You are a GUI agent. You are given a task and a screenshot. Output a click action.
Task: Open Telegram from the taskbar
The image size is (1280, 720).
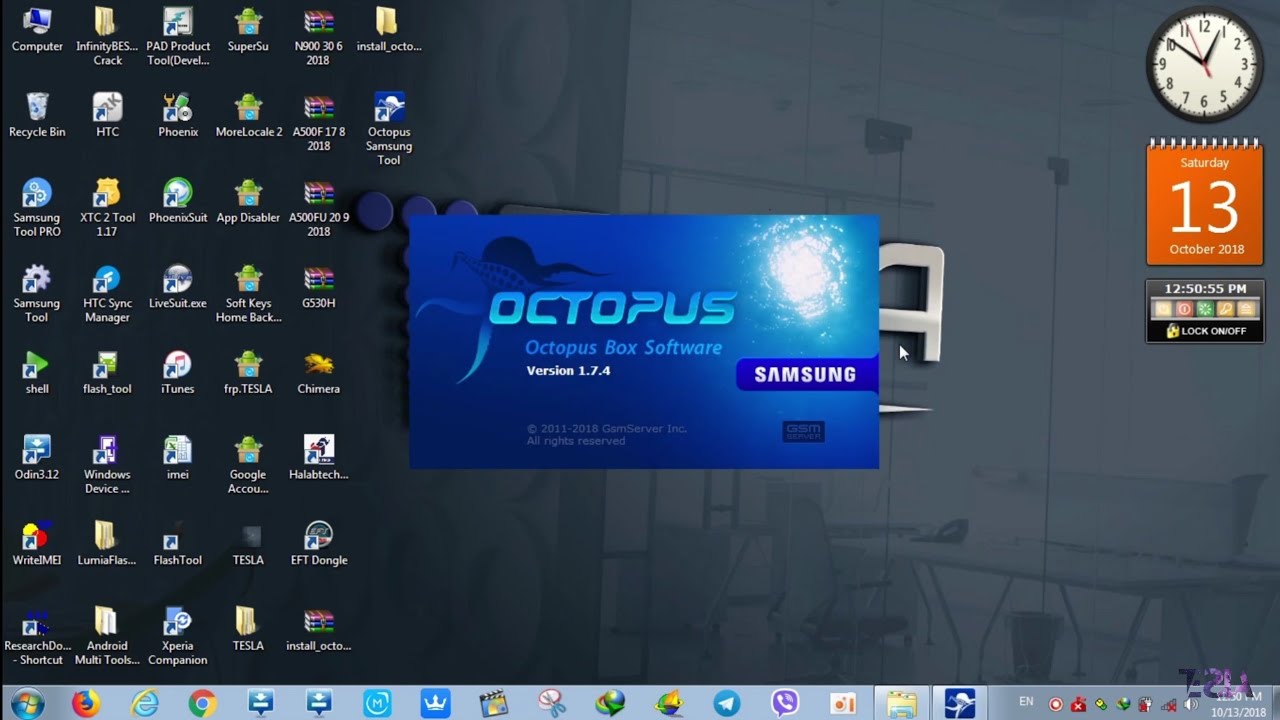(727, 703)
